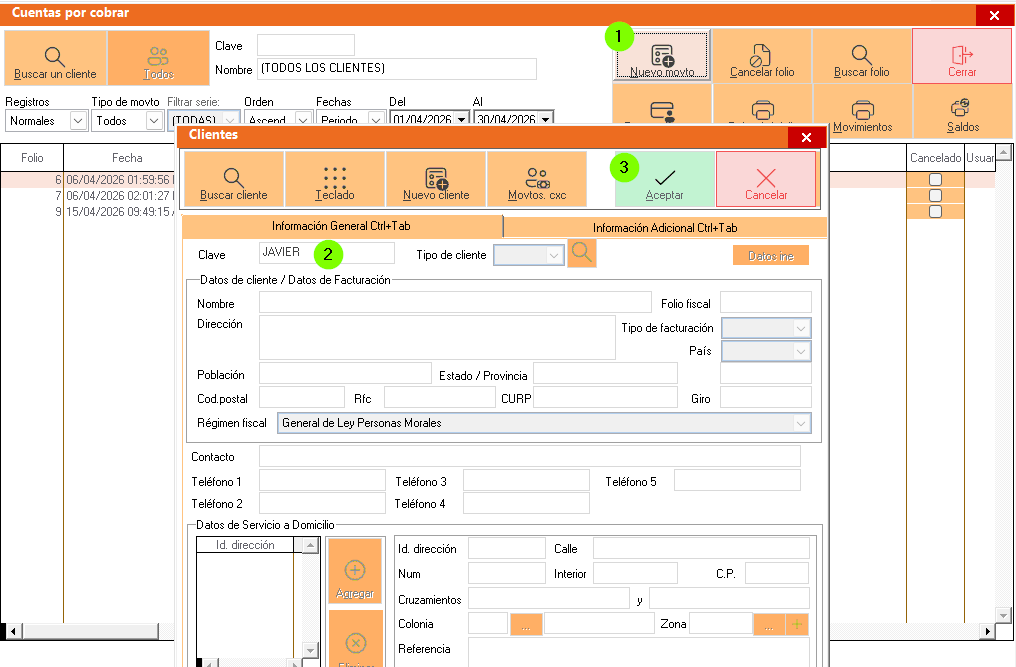Screen dimensions: 1016x667
Task: Open Saldos report
Action: pos(963,111)
